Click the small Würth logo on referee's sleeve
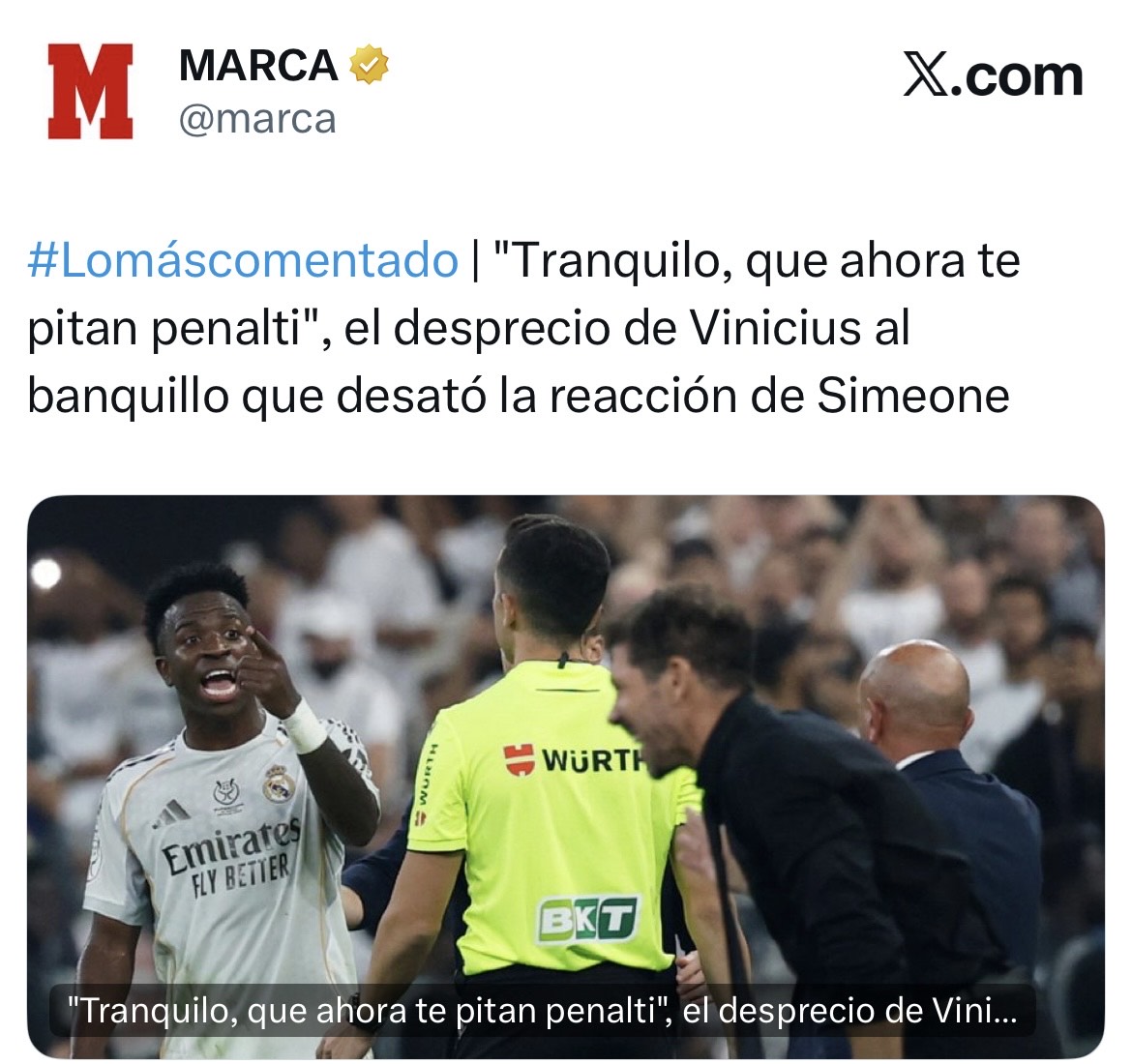Image resolution: width=1132 pixels, height=1064 pixels. coord(419,783)
